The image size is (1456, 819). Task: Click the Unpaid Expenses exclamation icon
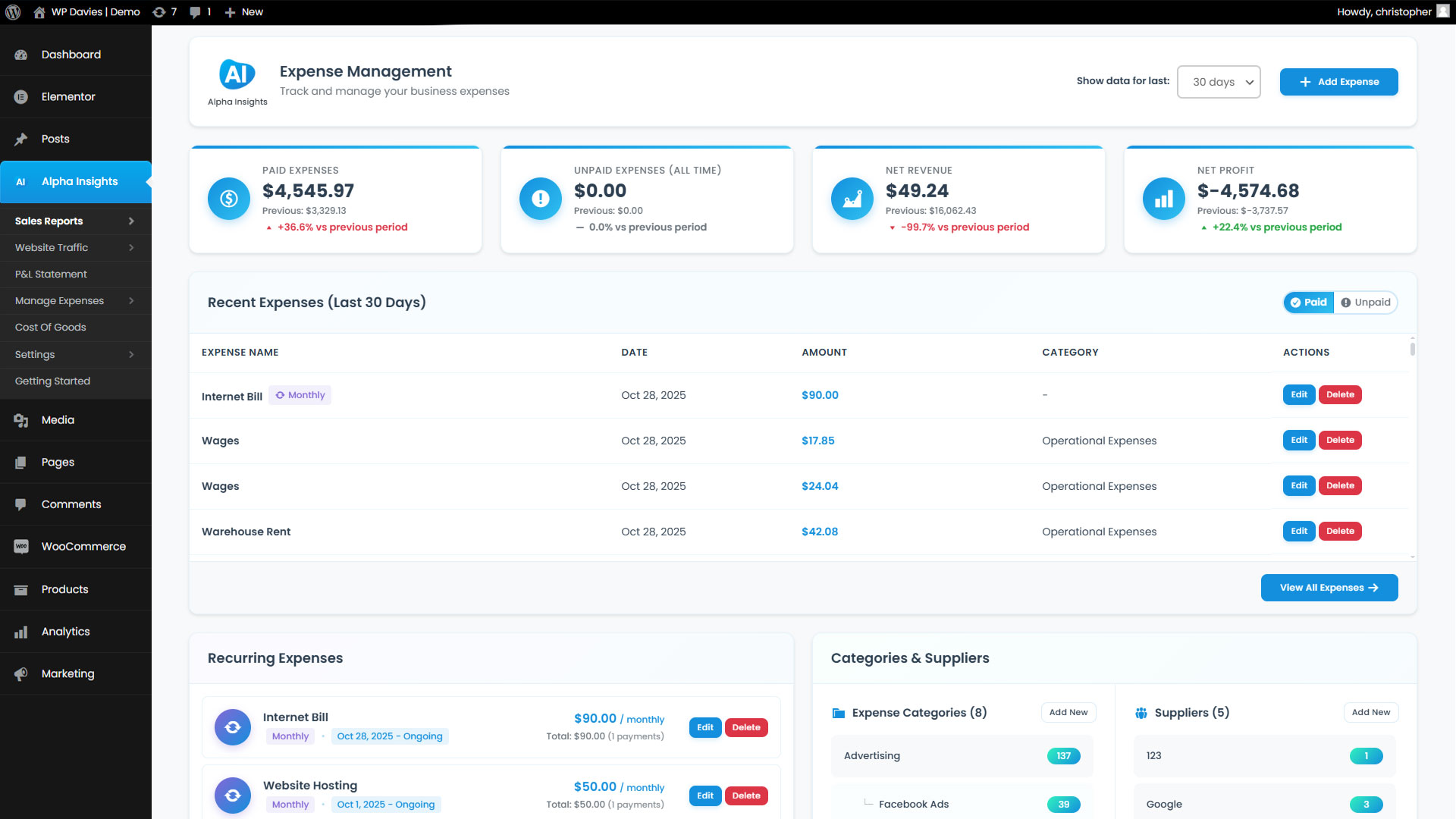point(540,199)
